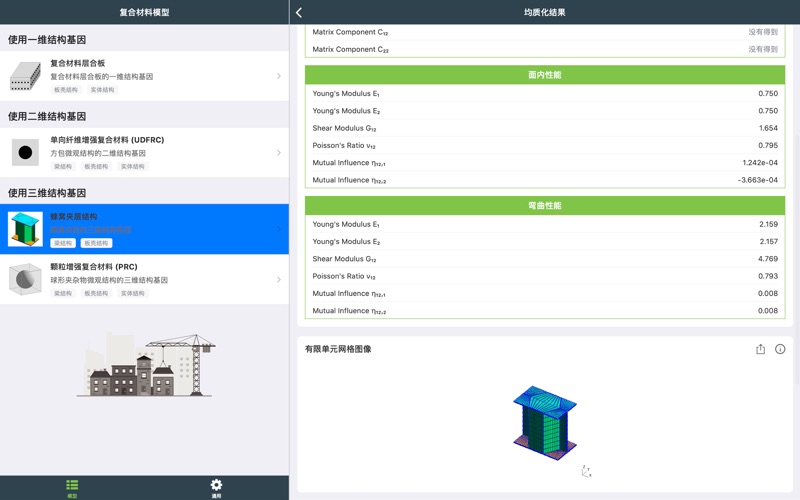The image size is (800, 500).
Task: Select the 单向纤维增强复合材料 (UDFRC) title
Action: click(107, 140)
